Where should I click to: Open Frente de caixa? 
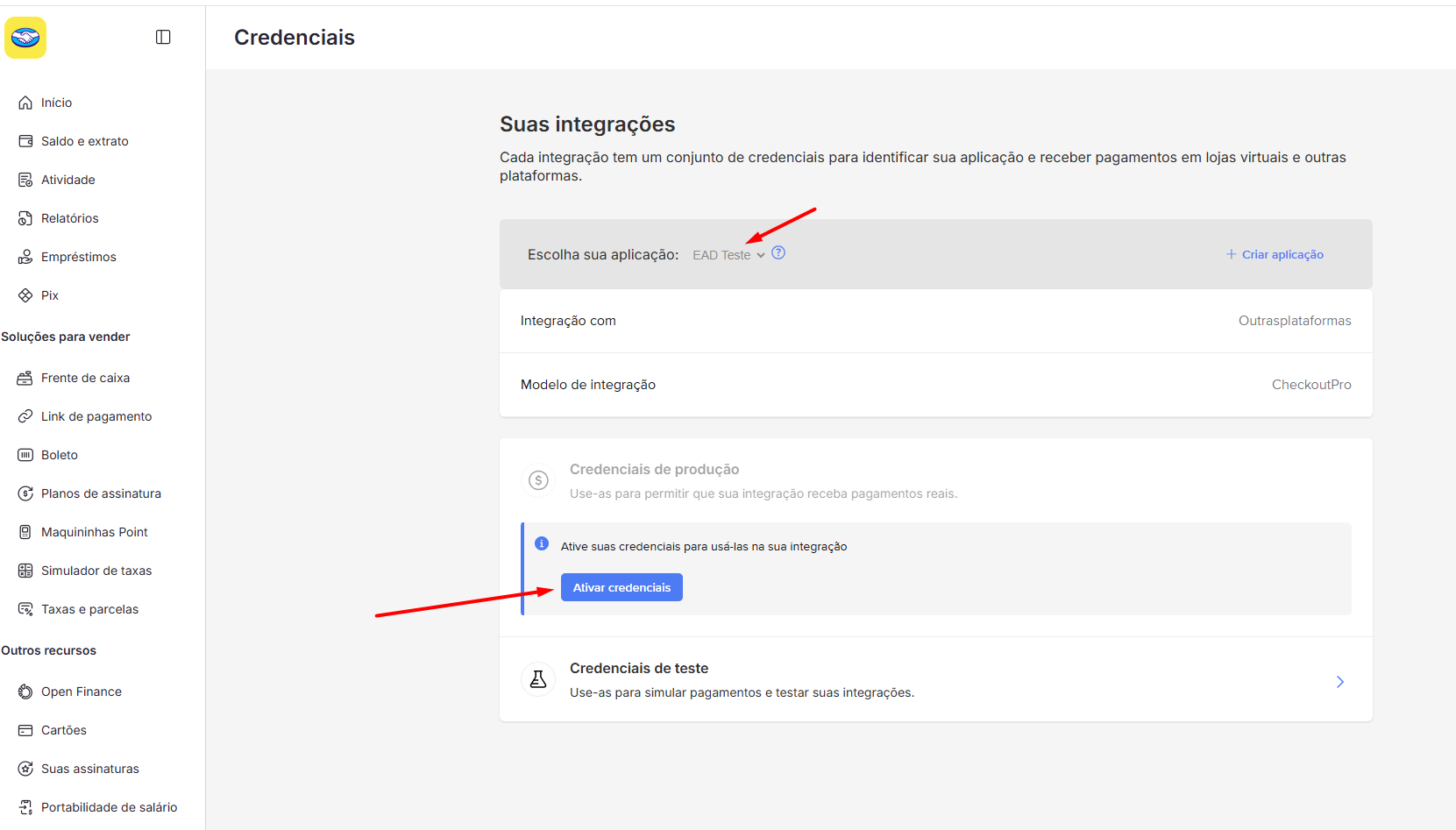tap(85, 378)
